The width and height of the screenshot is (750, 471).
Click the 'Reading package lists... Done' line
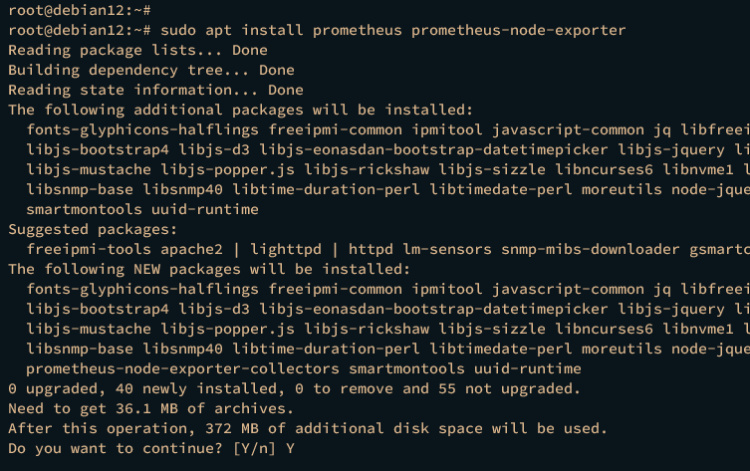pos(138,50)
